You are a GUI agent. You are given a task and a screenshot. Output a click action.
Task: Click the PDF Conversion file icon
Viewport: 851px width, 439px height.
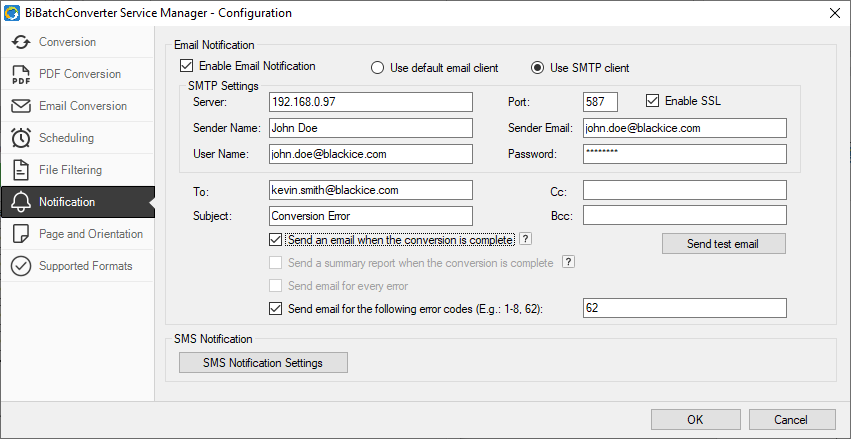click(21, 74)
